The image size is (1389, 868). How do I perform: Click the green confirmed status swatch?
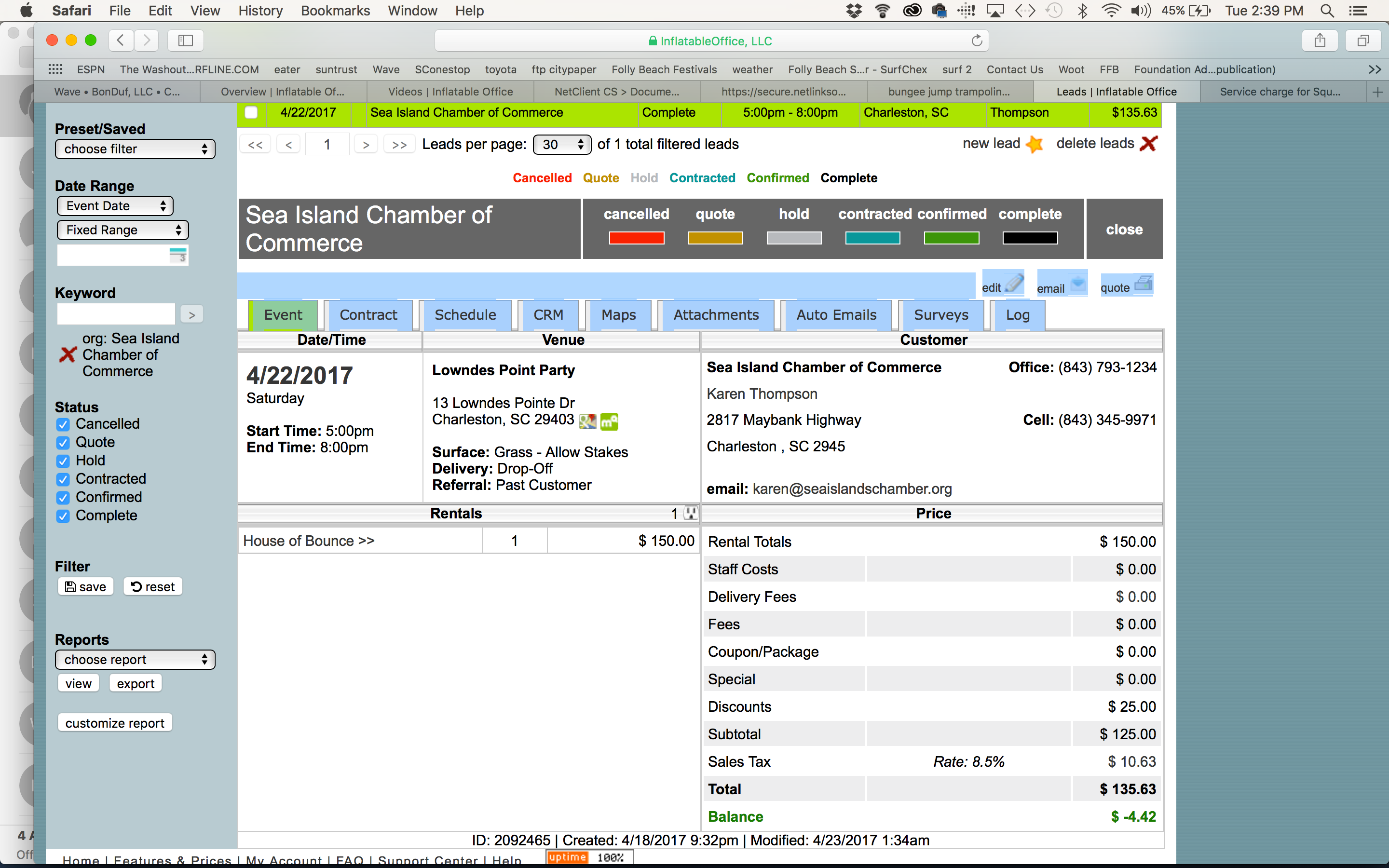(951, 238)
